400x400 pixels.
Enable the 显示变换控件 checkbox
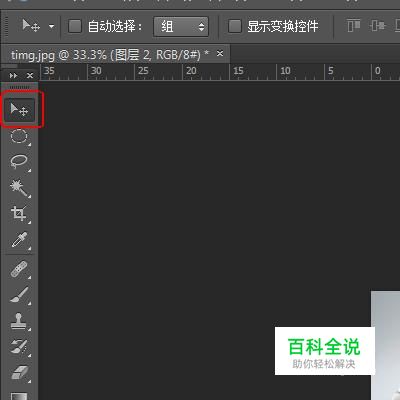[235, 26]
